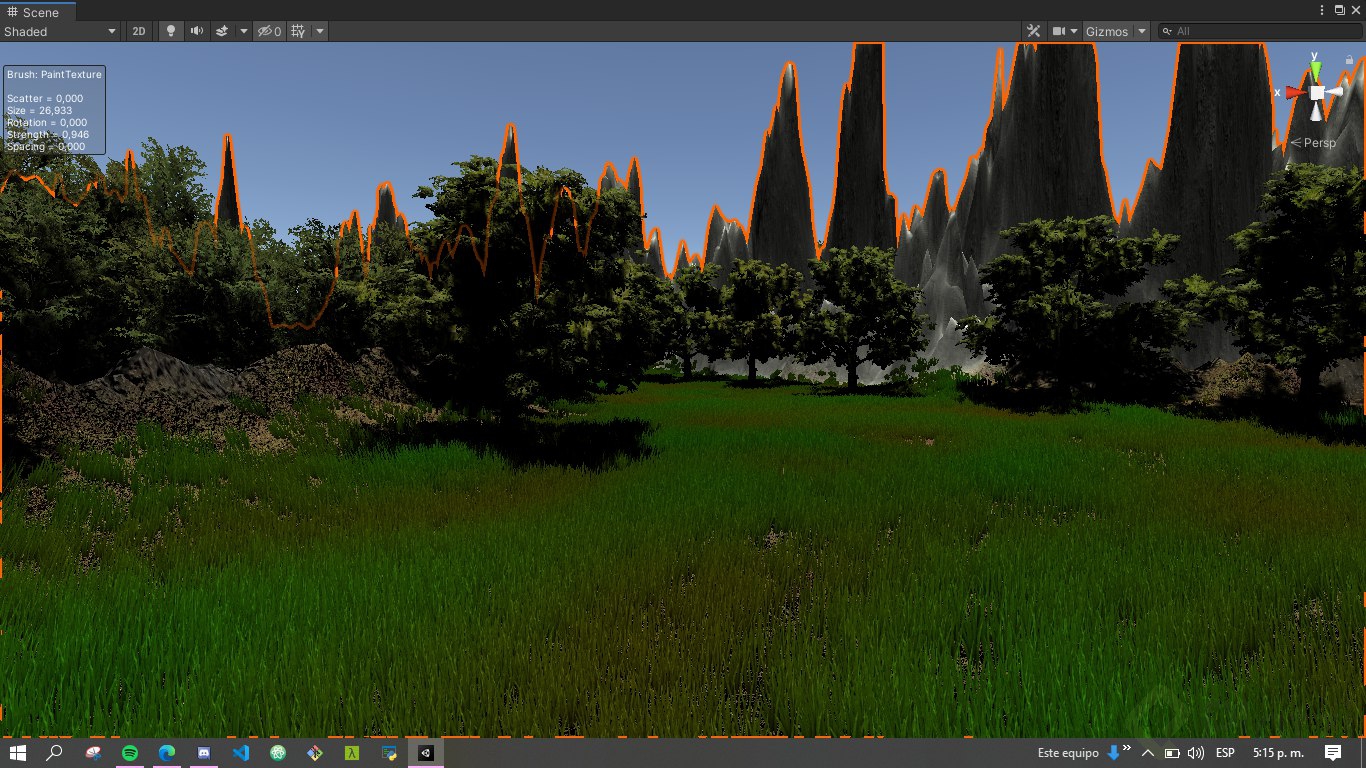Open the battery status tray icon

(1172, 753)
